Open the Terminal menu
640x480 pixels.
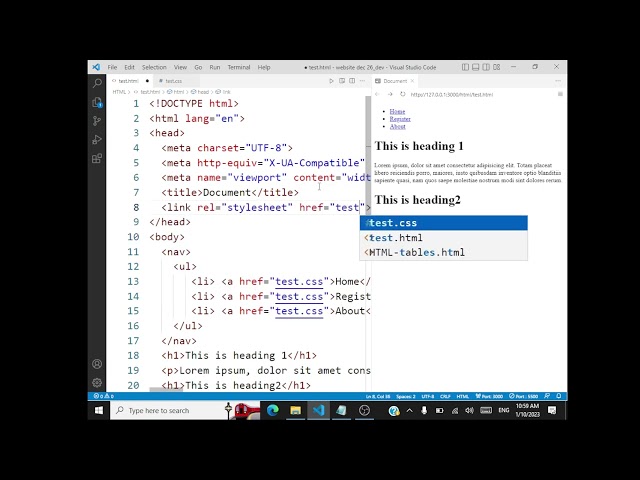coord(239,67)
